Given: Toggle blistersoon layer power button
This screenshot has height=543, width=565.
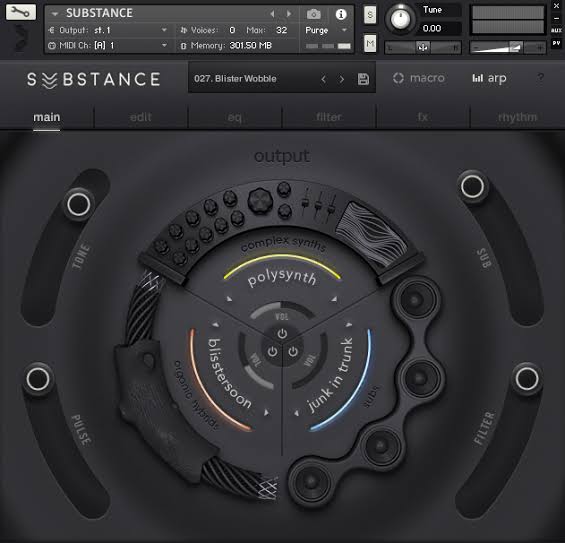Looking at the screenshot, I should coord(272,351).
